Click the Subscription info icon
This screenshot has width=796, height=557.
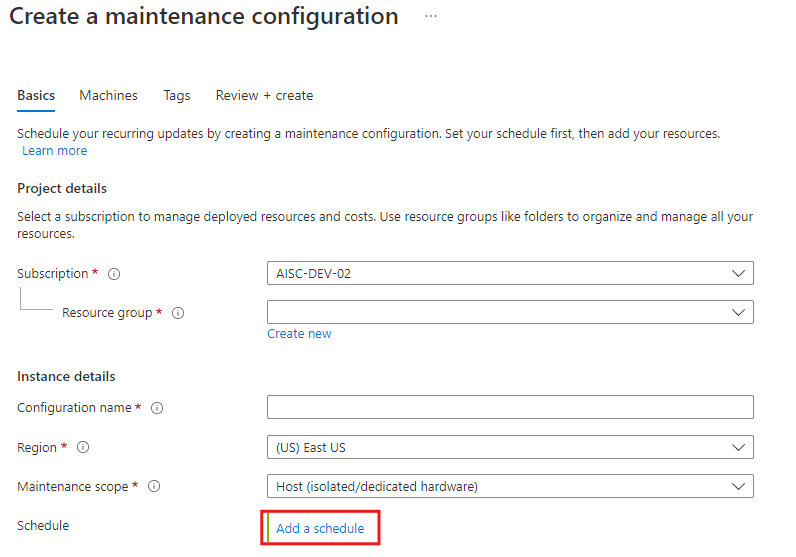[x=114, y=274]
